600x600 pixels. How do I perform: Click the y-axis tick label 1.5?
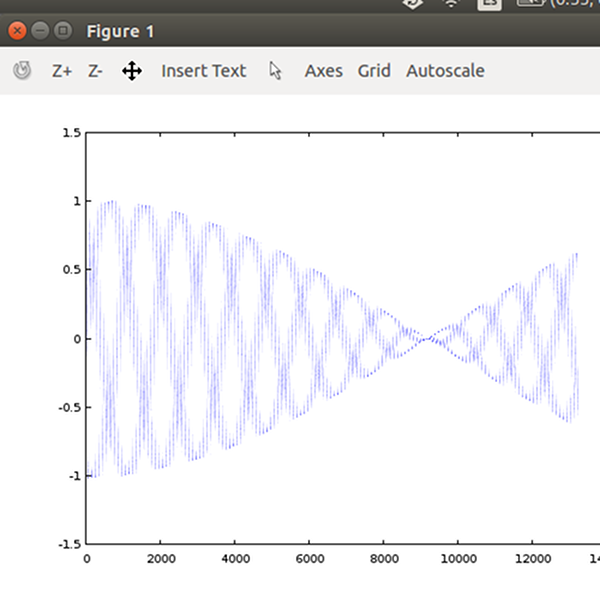click(71, 132)
